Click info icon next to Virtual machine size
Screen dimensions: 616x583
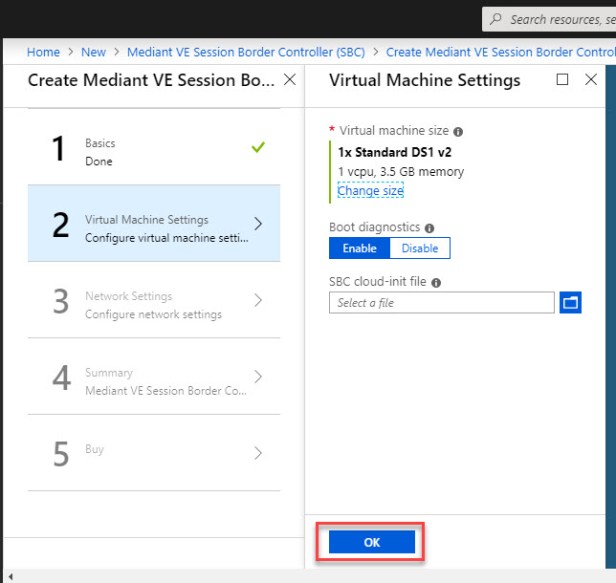click(x=458, y=131)
